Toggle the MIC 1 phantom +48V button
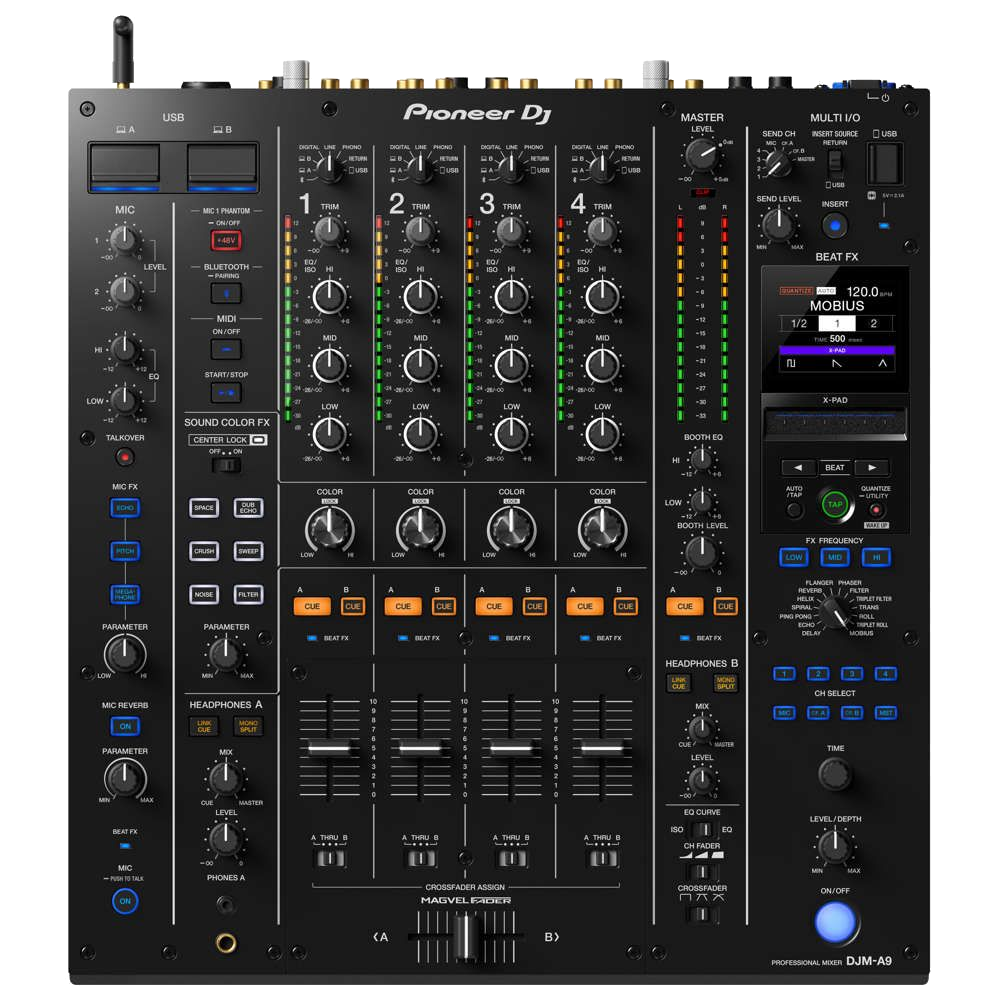 (226, 240)
